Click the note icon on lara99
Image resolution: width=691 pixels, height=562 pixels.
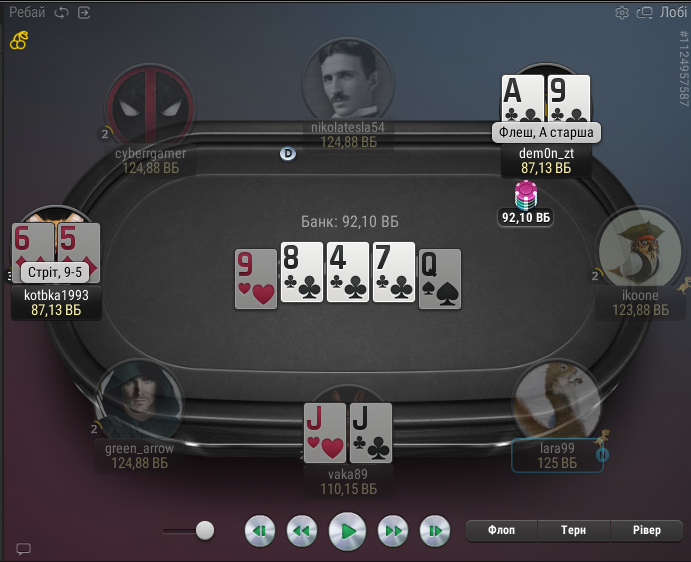coord(602,454)
